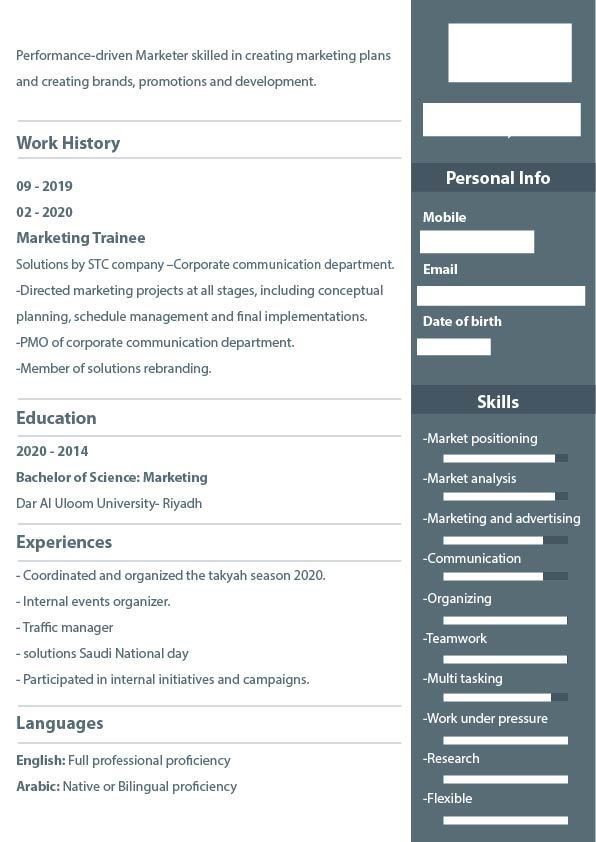Click the Work History heading

coord(68,143)
